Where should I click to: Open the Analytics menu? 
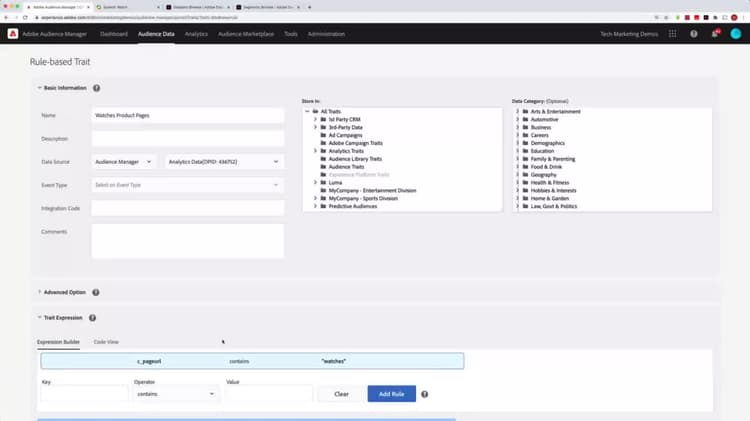coord(196,34)
